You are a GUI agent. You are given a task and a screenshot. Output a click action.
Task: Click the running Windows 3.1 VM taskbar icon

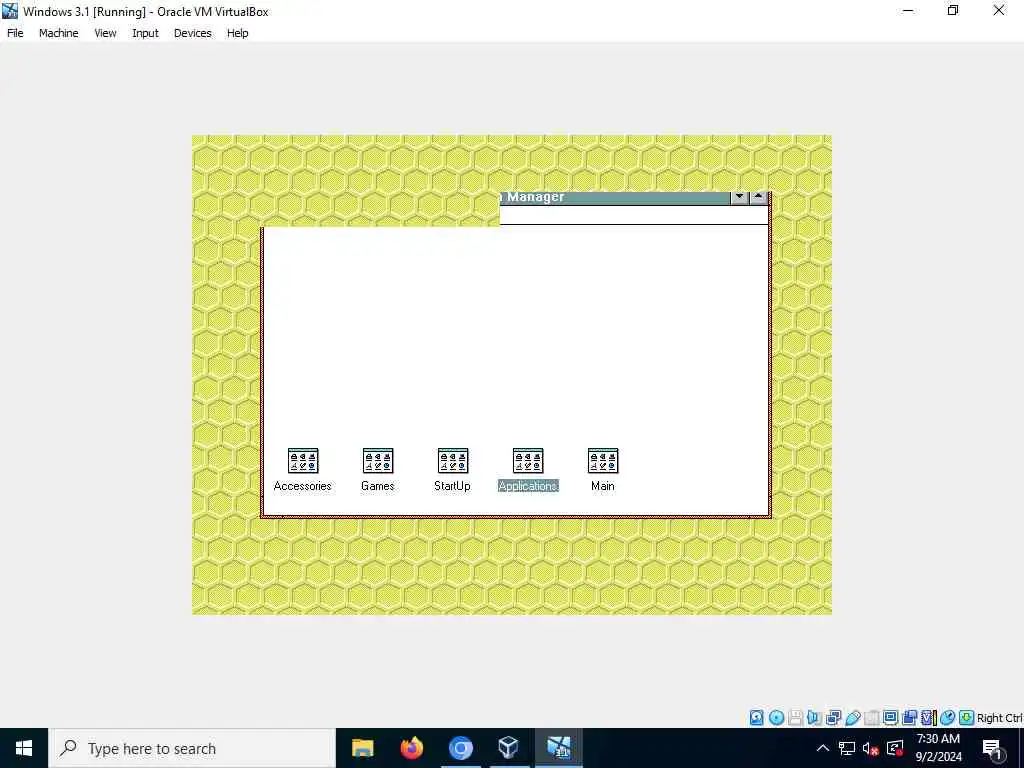coord(558,748)
